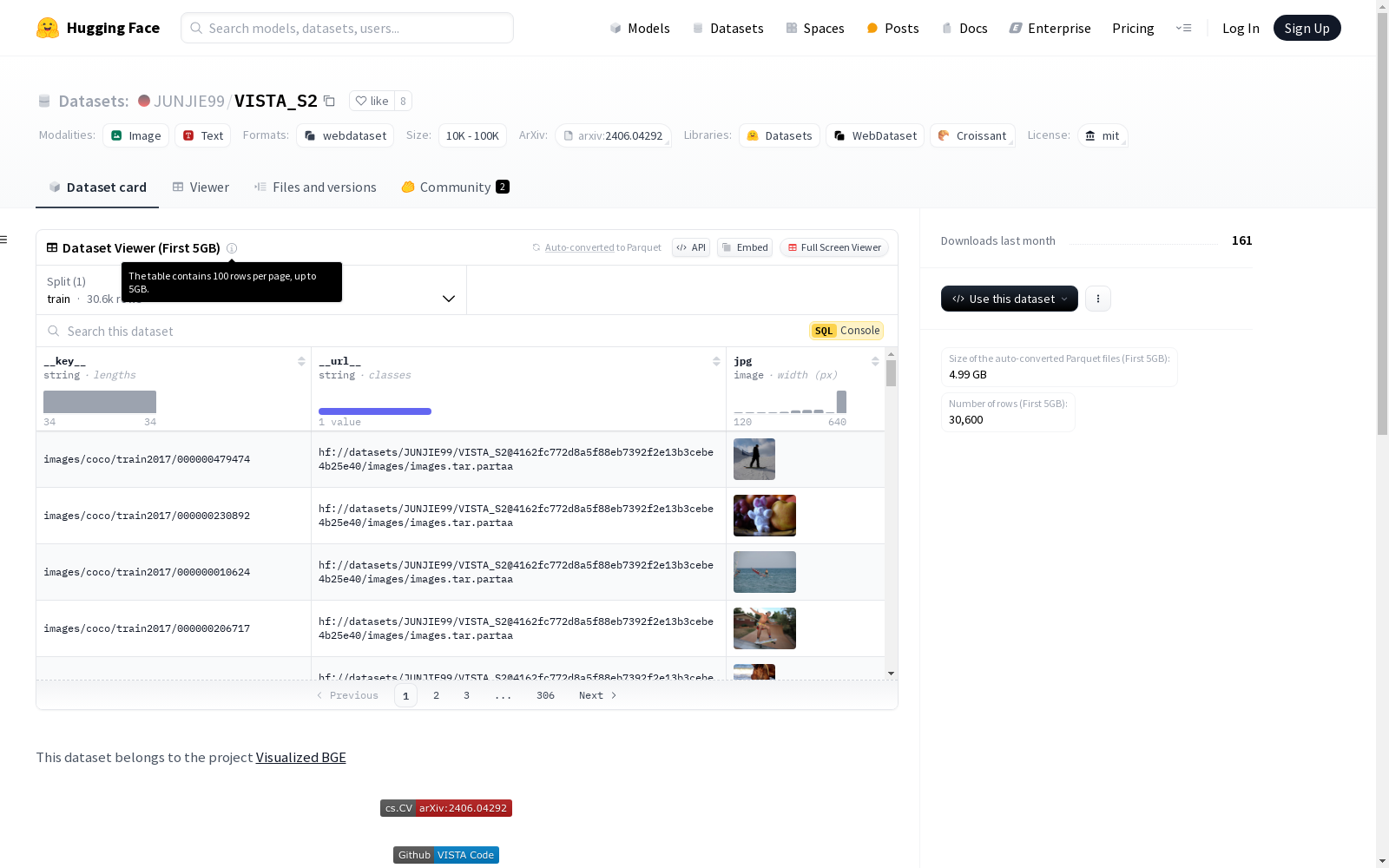Open the arxiv:2406.04292 tag
The image size is (1389, 868).
(613, 135)
